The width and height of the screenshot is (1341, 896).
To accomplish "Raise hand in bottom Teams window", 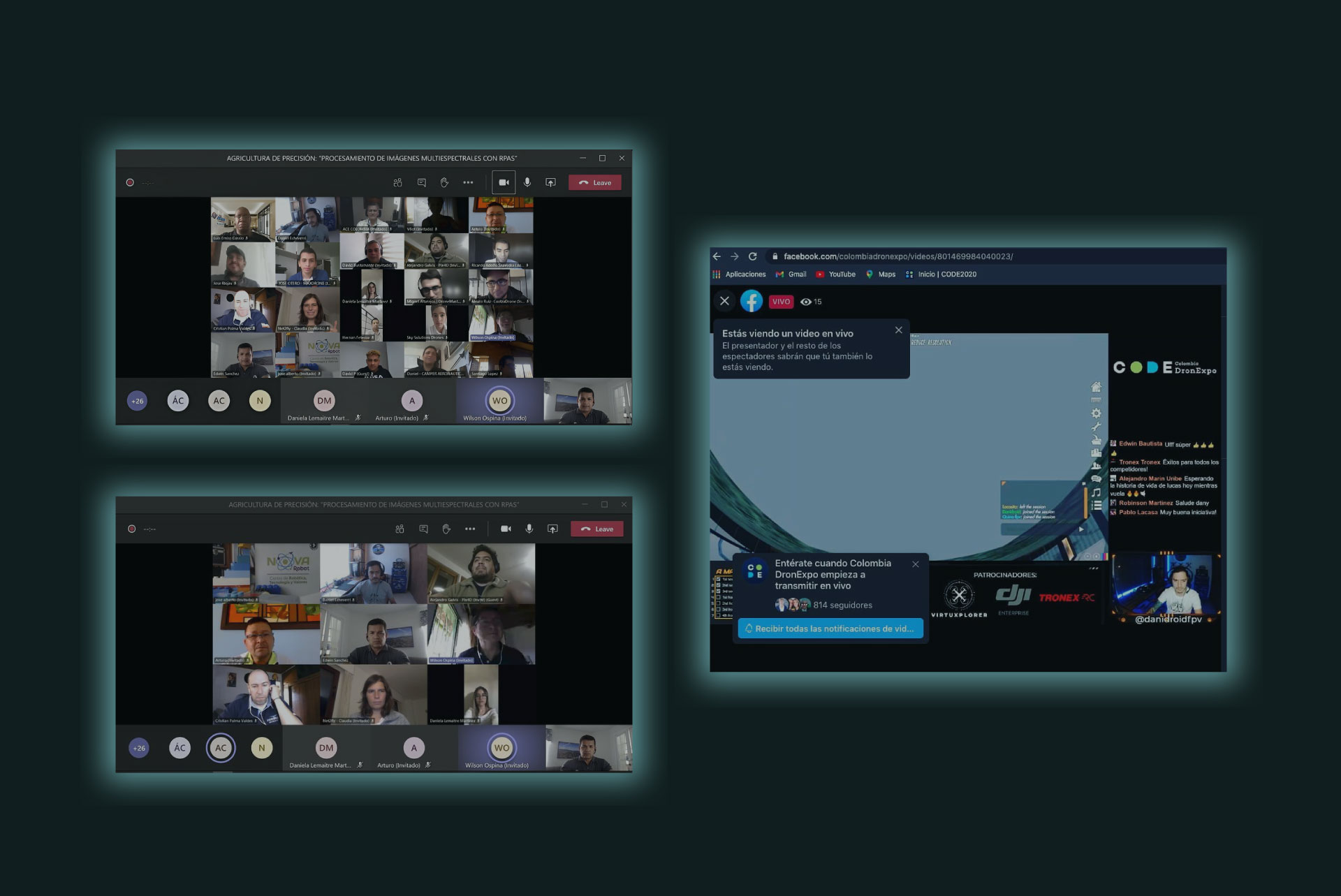I will pyautogui.click(x=446, y=529).
